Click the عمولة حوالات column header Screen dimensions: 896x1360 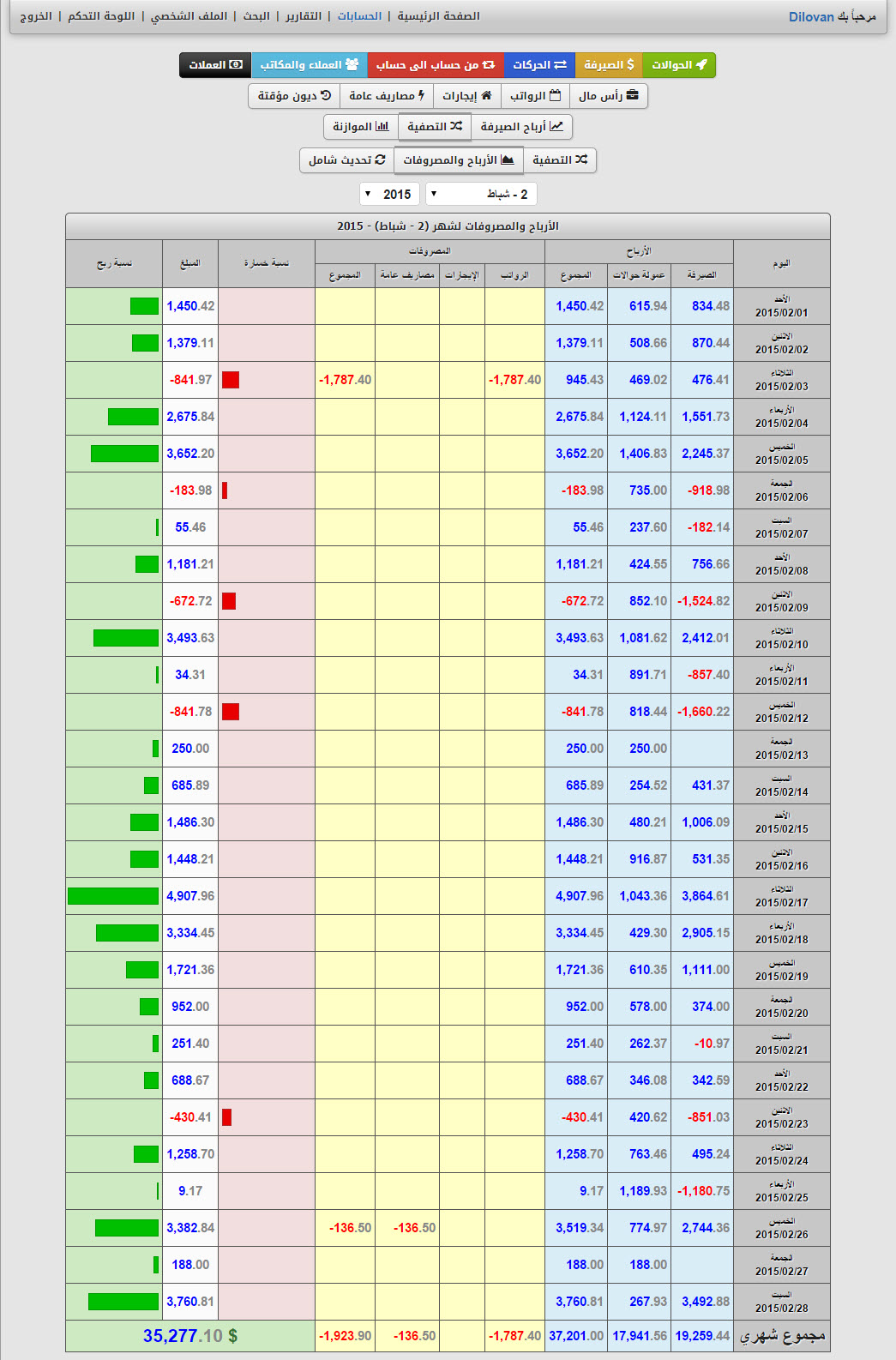click(639, 275)
